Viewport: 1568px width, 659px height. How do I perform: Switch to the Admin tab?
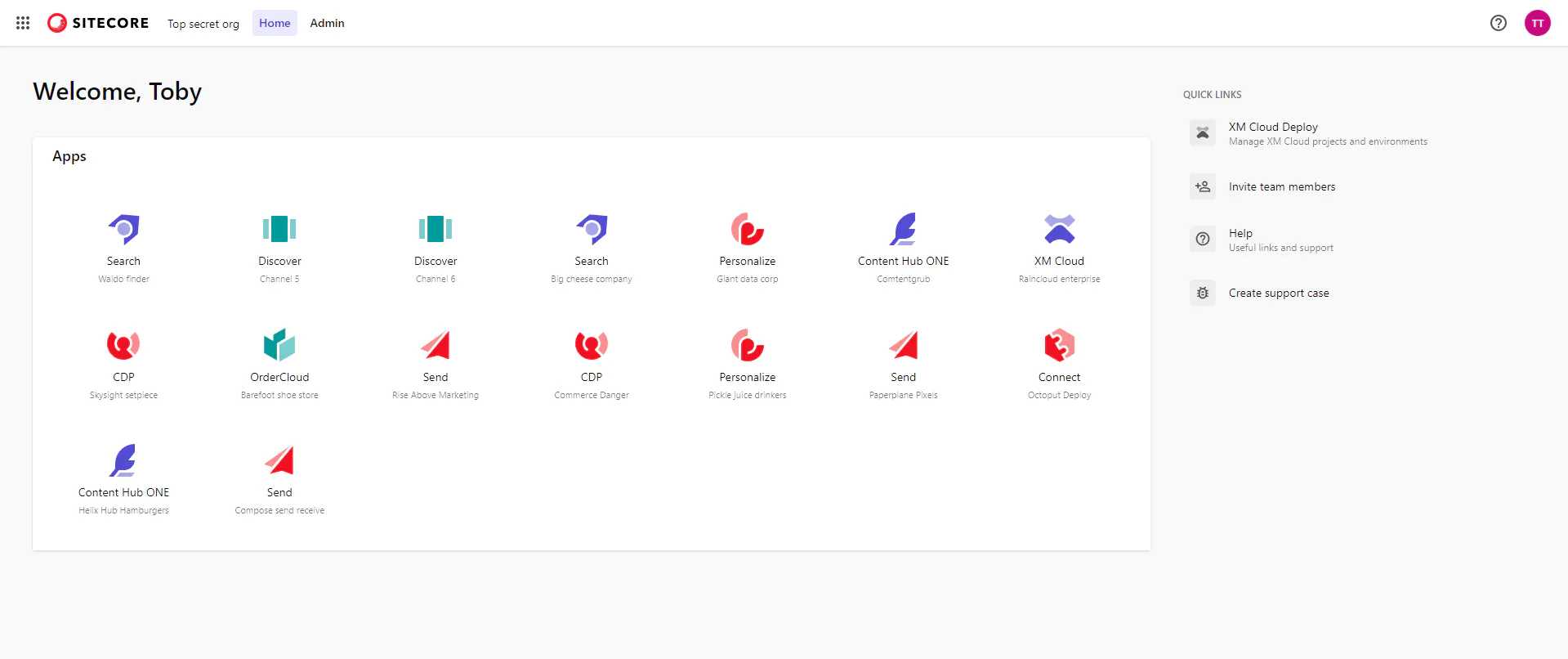(x=327, y=23)
